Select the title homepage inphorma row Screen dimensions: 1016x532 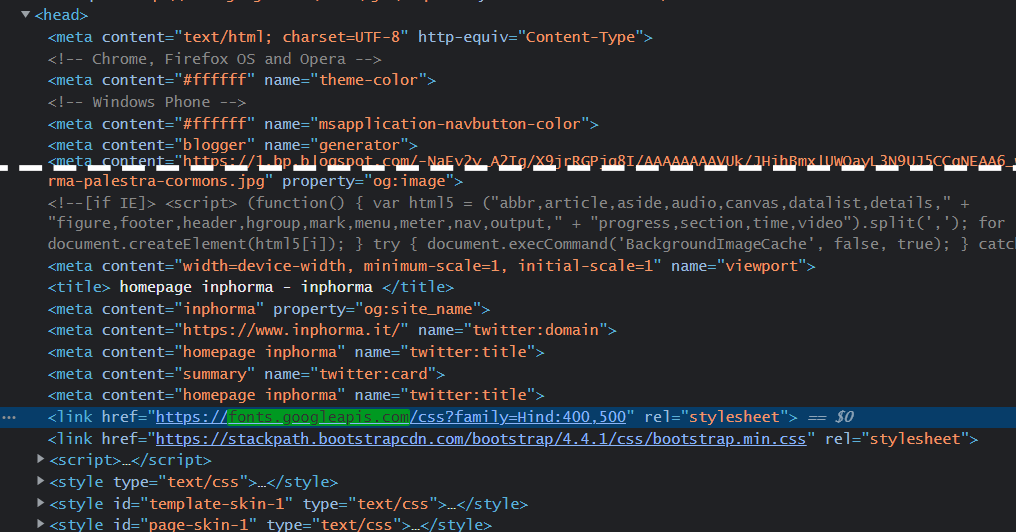[251, 287]
